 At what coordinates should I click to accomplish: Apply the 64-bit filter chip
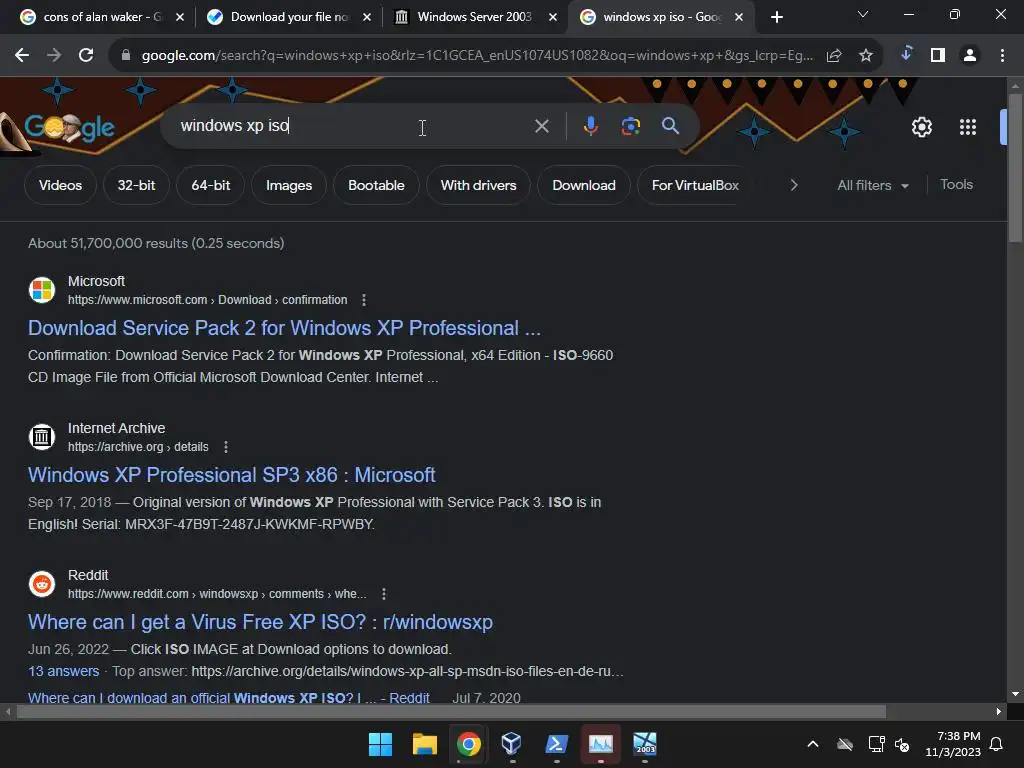click(x=210, y=185)
